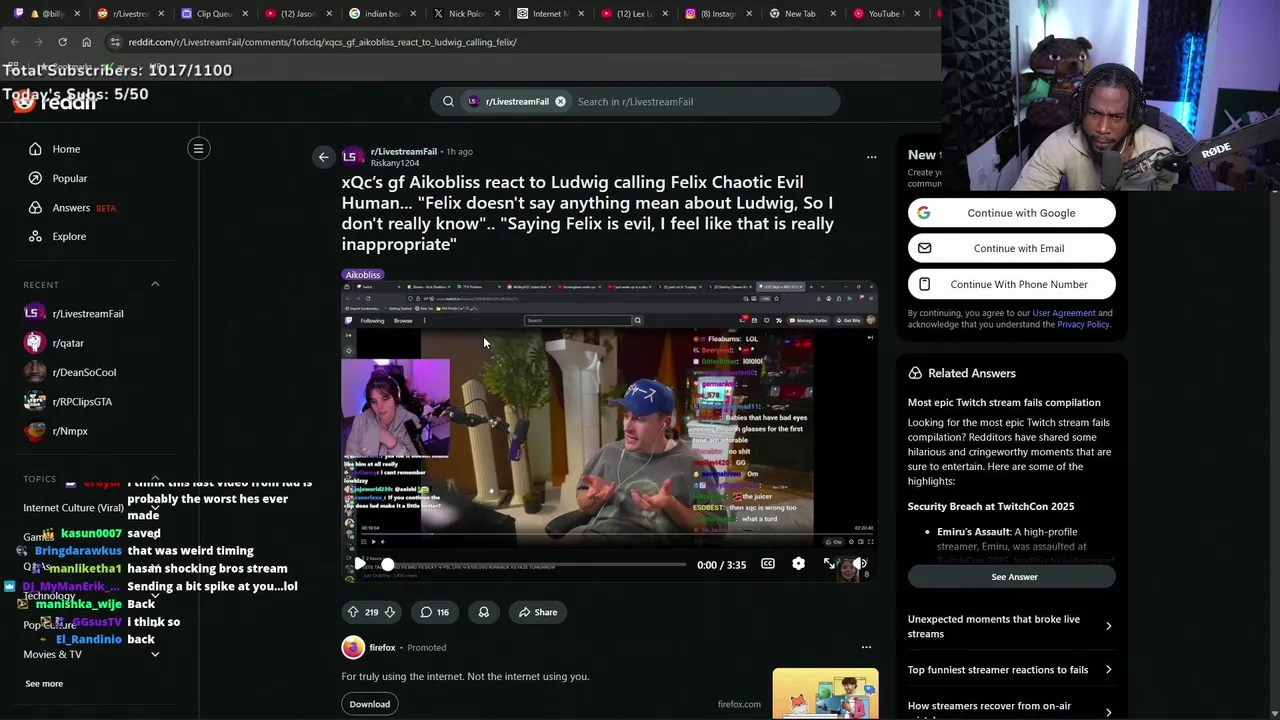Continue With Phone Number sign-in
This screenshot has width=1280, height=720.
[x=1011, y=284]
